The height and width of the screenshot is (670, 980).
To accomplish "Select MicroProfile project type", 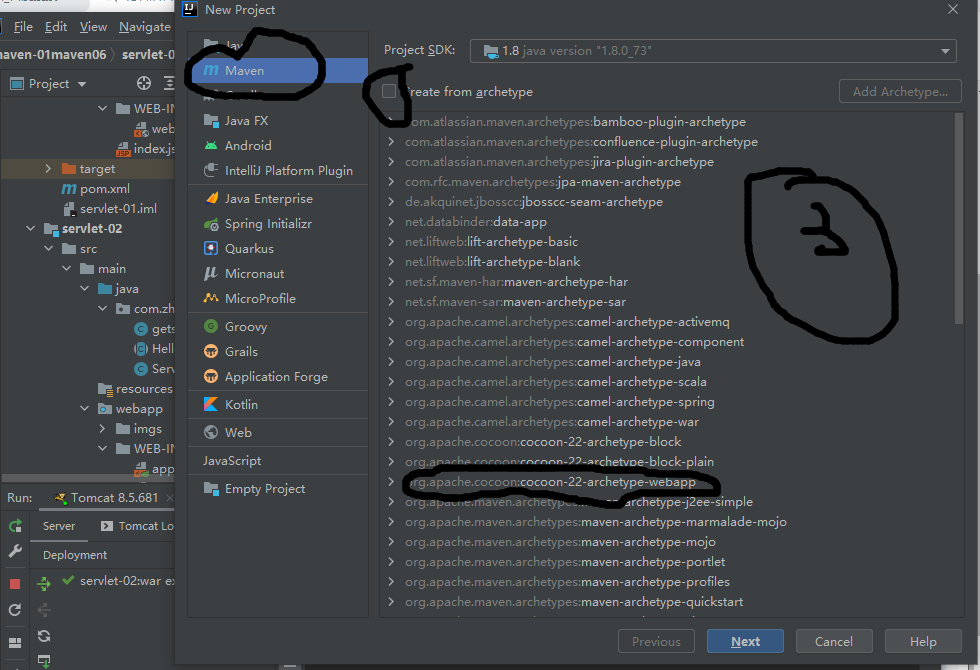I will (278, 299).
